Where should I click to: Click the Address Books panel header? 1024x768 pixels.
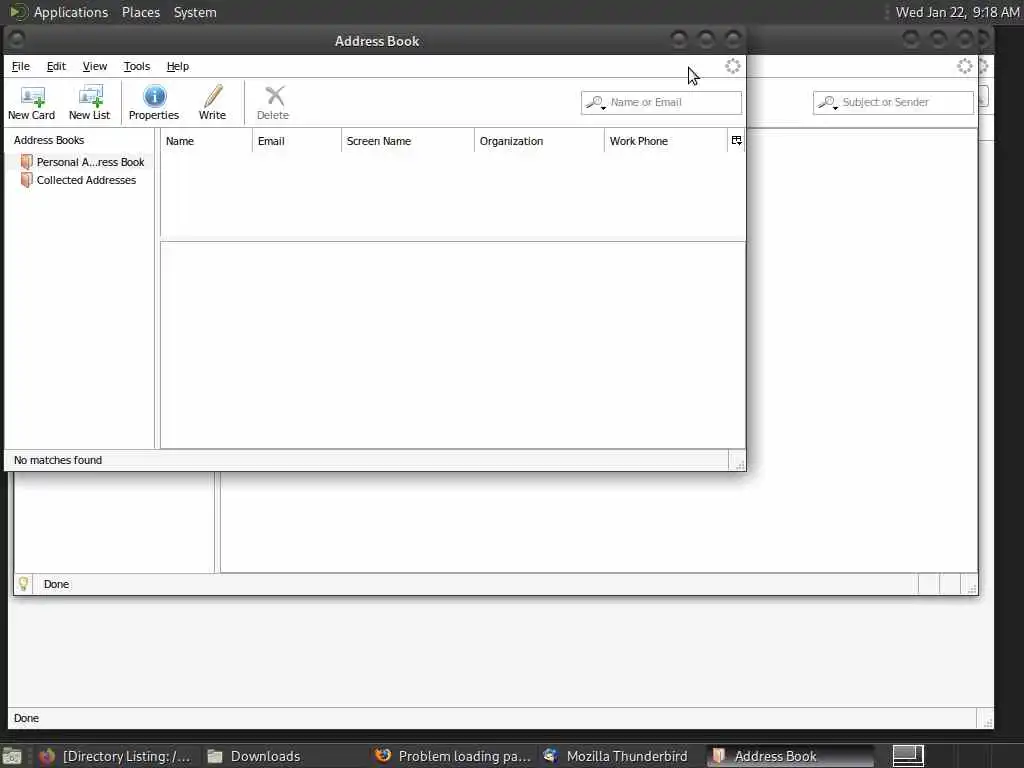tap(49, 140)
